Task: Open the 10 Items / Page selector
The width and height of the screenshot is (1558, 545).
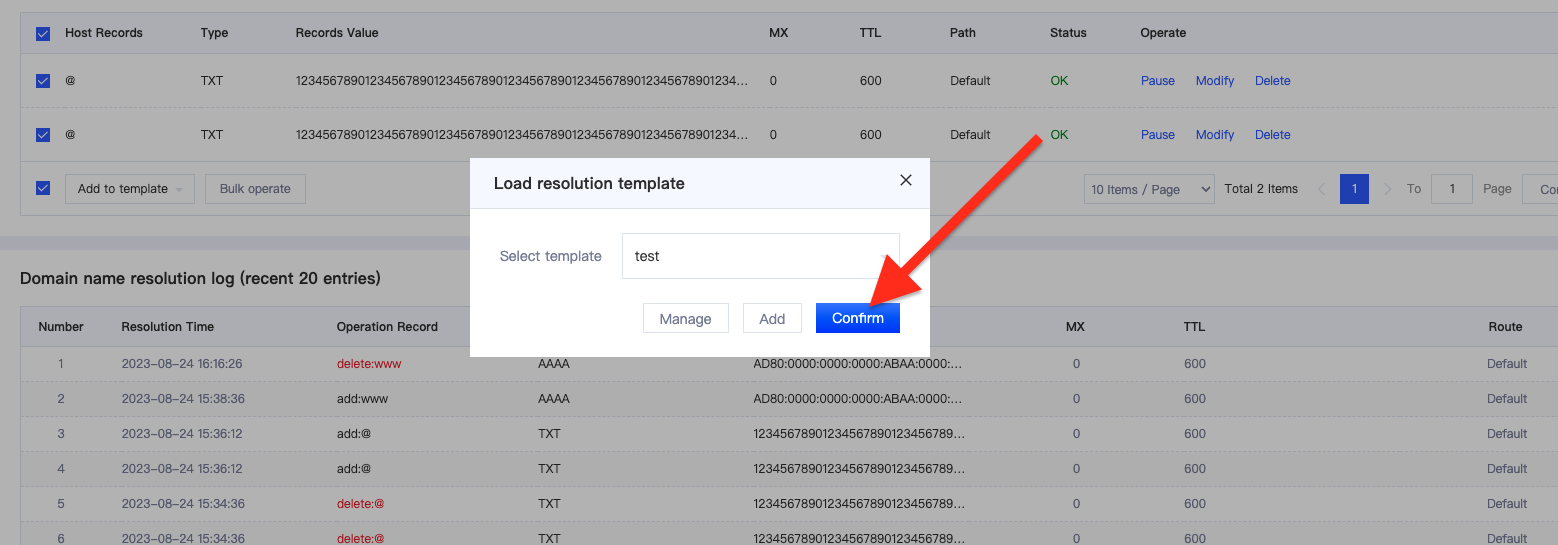Action: click(x=1148, y=189)
